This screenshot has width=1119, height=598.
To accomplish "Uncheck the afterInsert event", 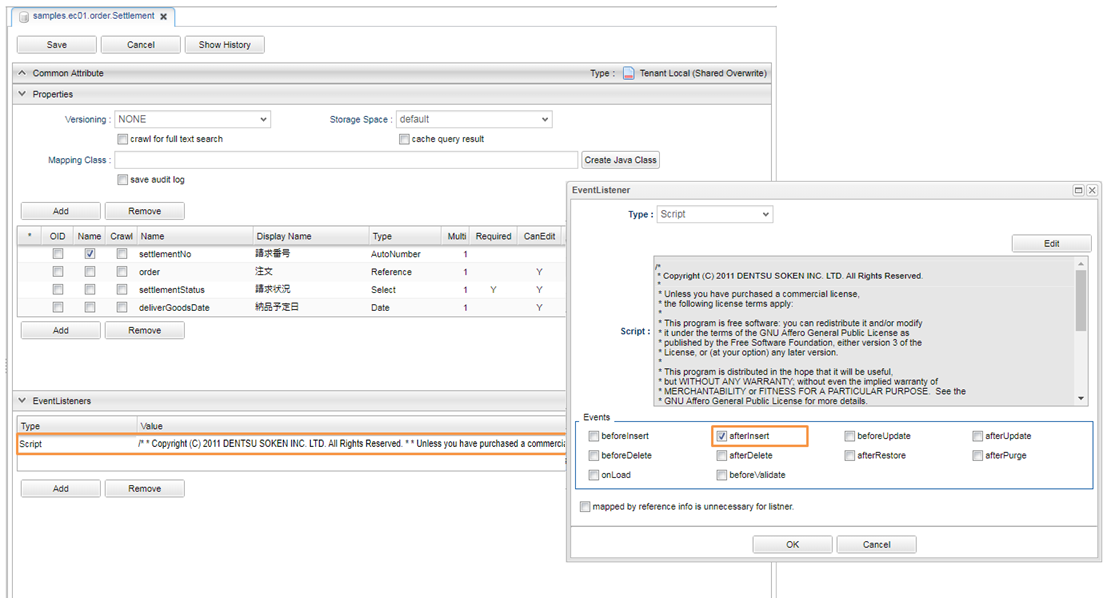I will pos(721,436).
